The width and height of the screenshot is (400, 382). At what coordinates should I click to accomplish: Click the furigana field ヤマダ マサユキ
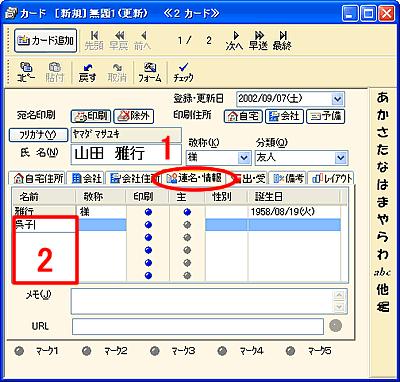pyautogui.click(x=126, y=135)
